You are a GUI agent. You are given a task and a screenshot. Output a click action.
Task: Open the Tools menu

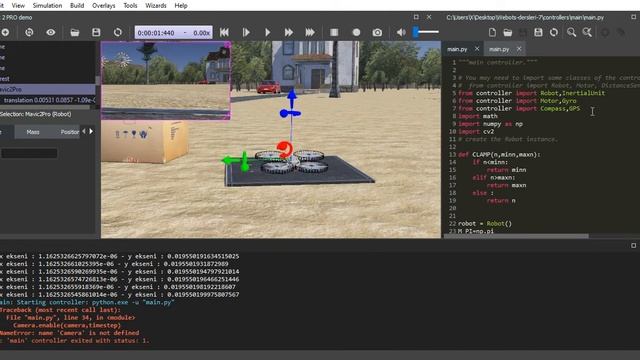click(130, 6)
